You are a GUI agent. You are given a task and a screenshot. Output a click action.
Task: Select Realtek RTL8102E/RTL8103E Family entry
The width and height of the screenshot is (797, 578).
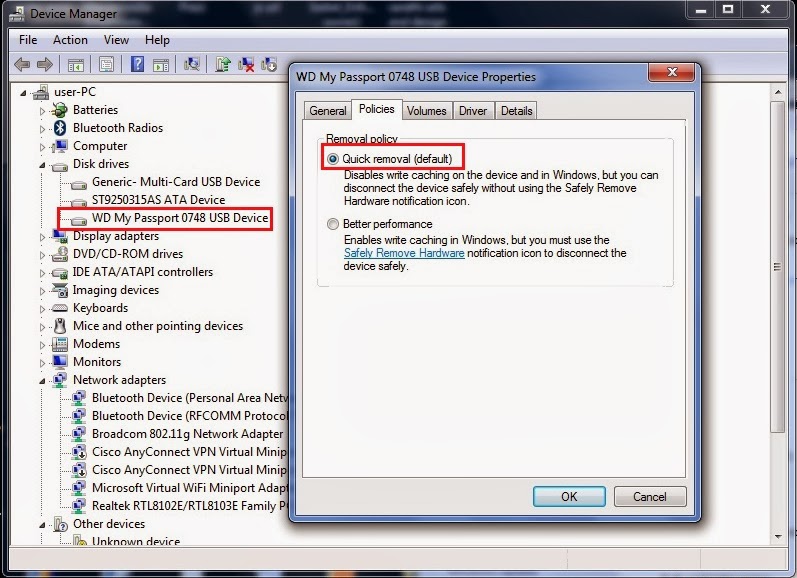pos(190,506)
